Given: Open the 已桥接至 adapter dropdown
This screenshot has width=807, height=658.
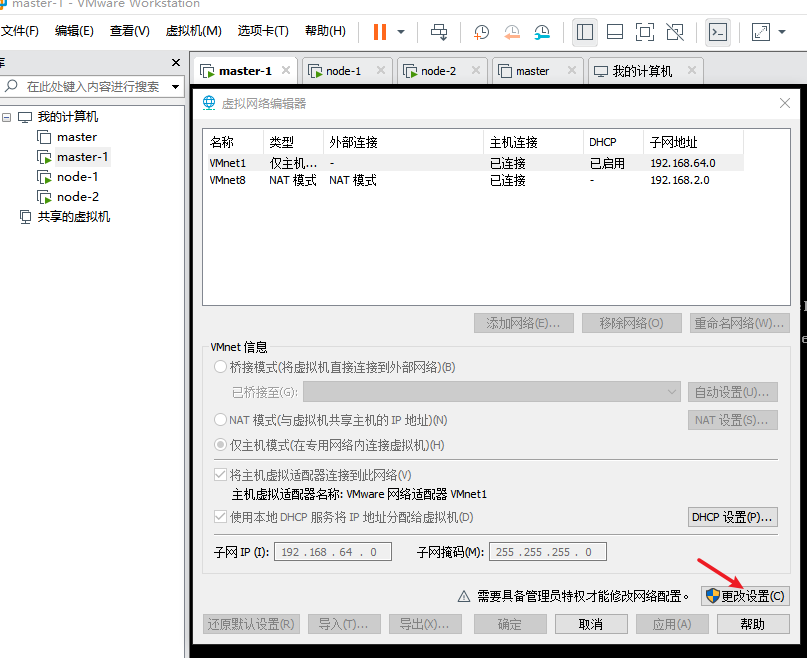Looking at the screenshot, I should (492, 392).
